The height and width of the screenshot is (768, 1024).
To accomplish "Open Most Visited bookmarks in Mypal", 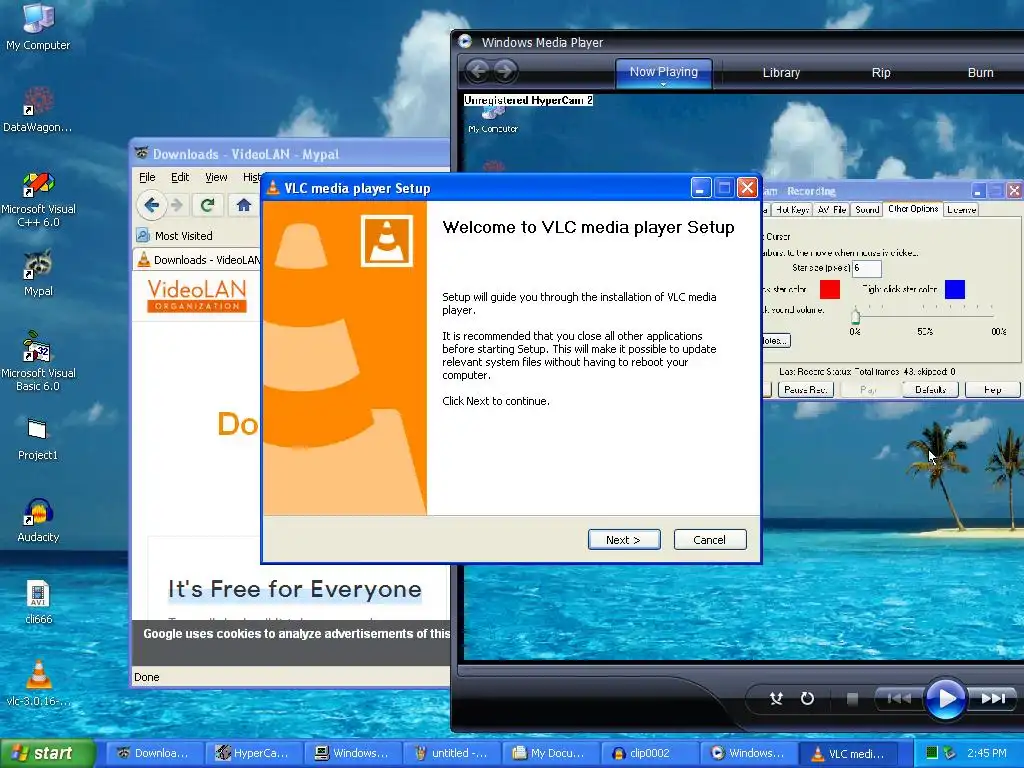I will [174, 236].
